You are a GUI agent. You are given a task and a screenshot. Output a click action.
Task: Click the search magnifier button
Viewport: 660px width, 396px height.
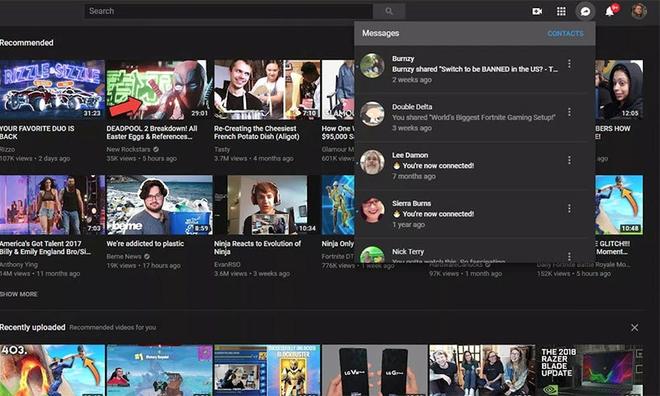click(x=389, y=11)
